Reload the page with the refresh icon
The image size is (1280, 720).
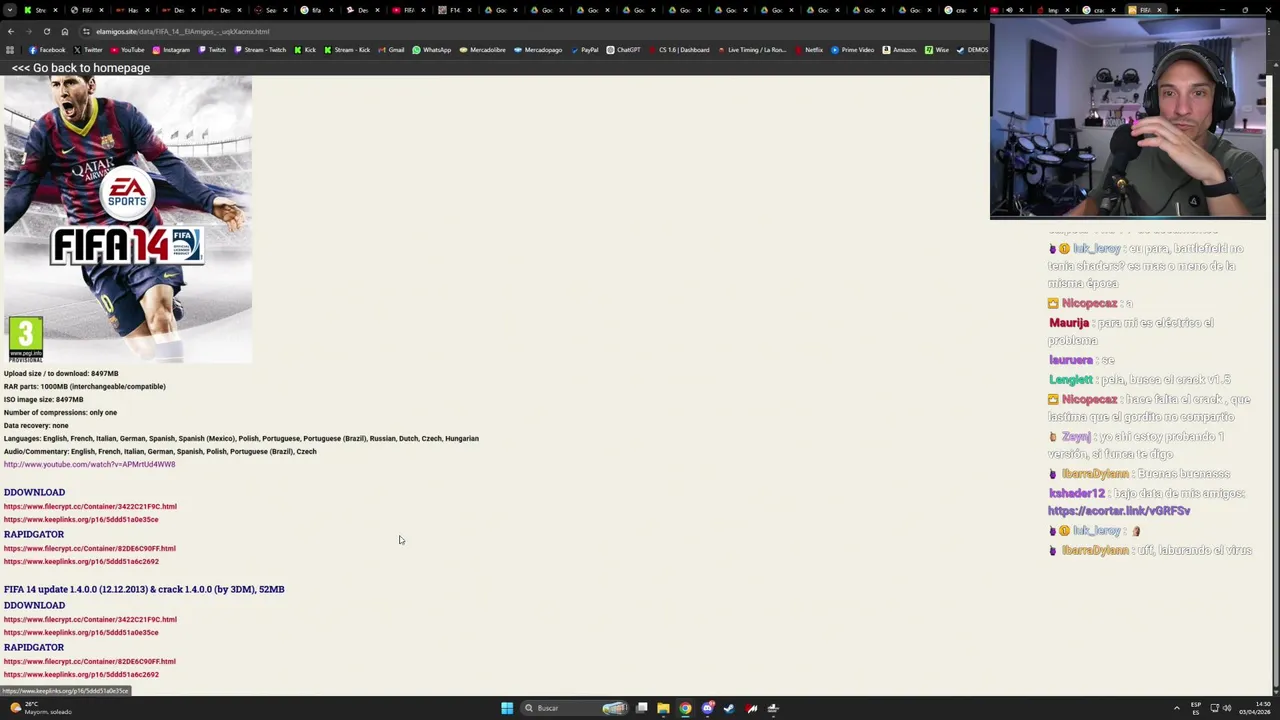coord(46,31)
